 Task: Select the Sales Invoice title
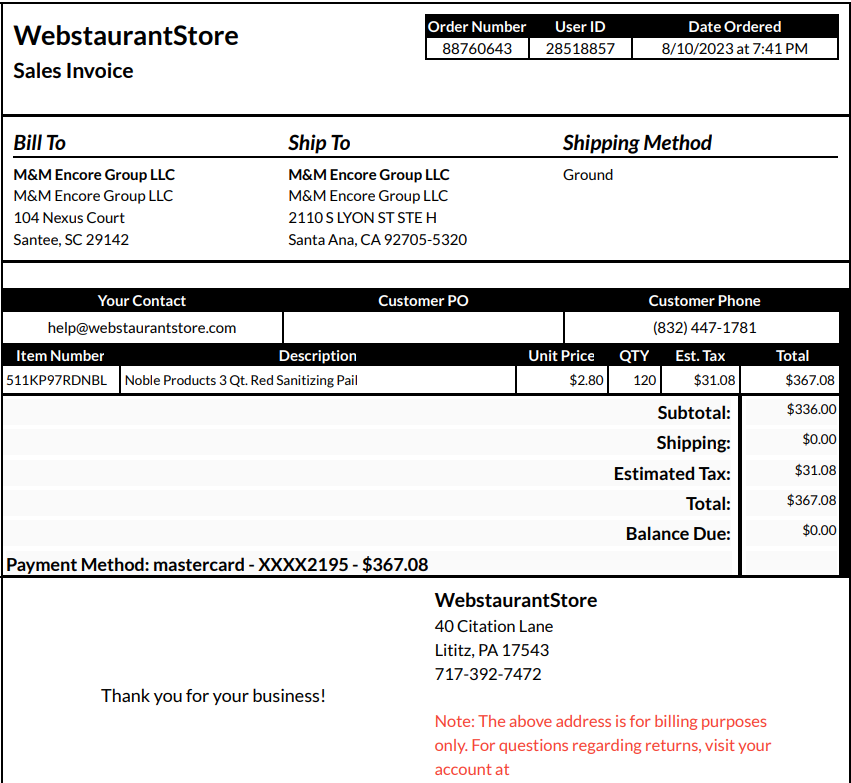73,71
